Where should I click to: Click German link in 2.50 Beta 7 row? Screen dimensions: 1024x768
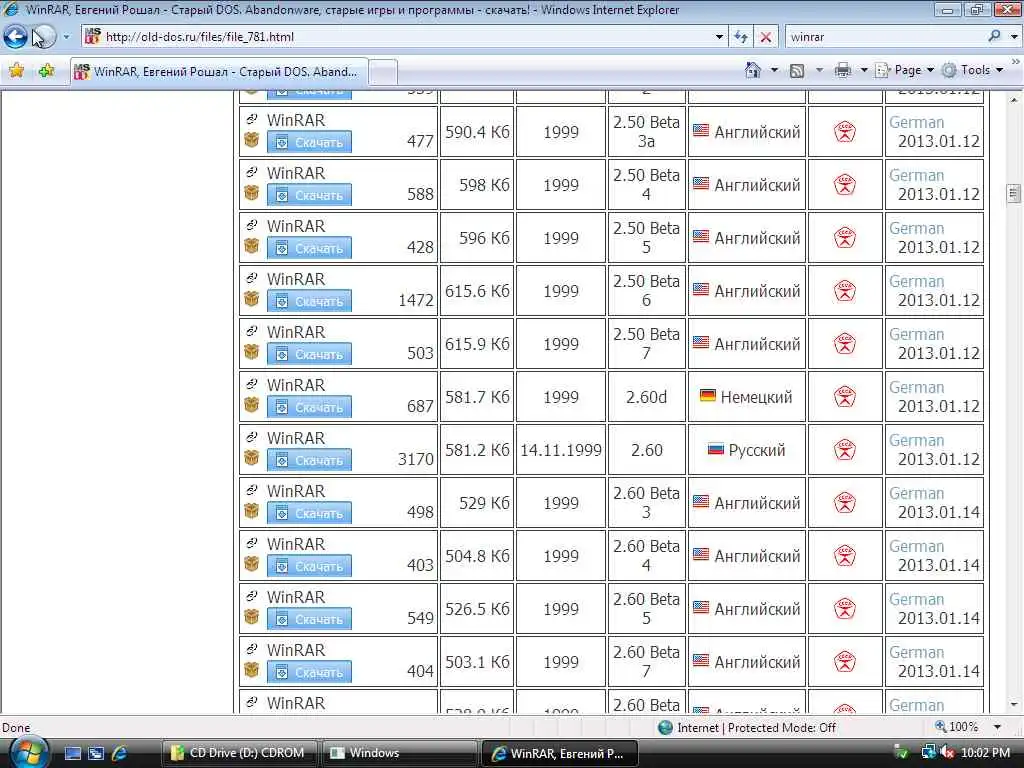pyautogui.click(x=916, y=334)
